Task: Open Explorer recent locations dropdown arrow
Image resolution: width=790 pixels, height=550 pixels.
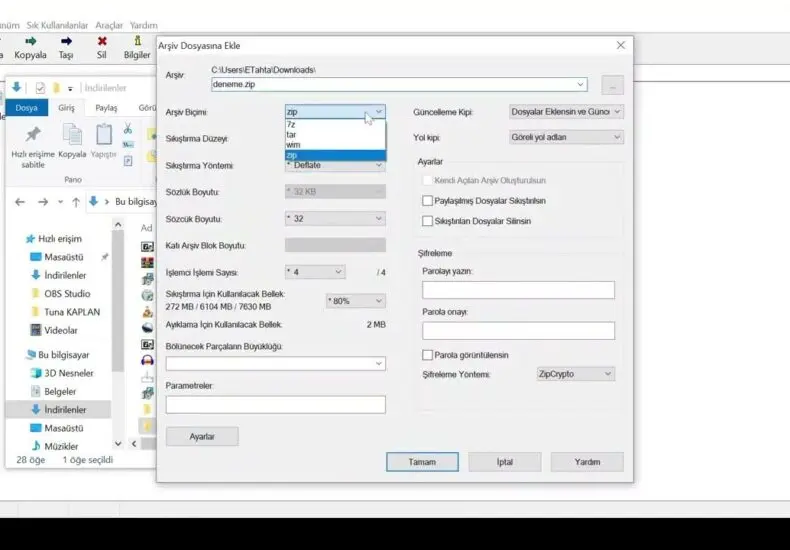Action: pyautogui.click(x=60, y=202)
